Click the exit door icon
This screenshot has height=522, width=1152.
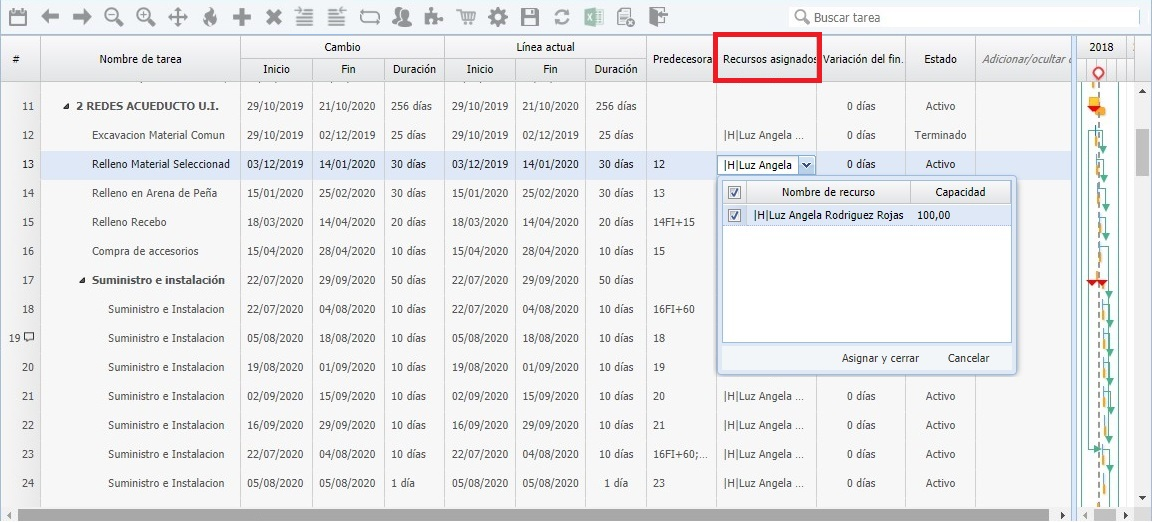659,17
